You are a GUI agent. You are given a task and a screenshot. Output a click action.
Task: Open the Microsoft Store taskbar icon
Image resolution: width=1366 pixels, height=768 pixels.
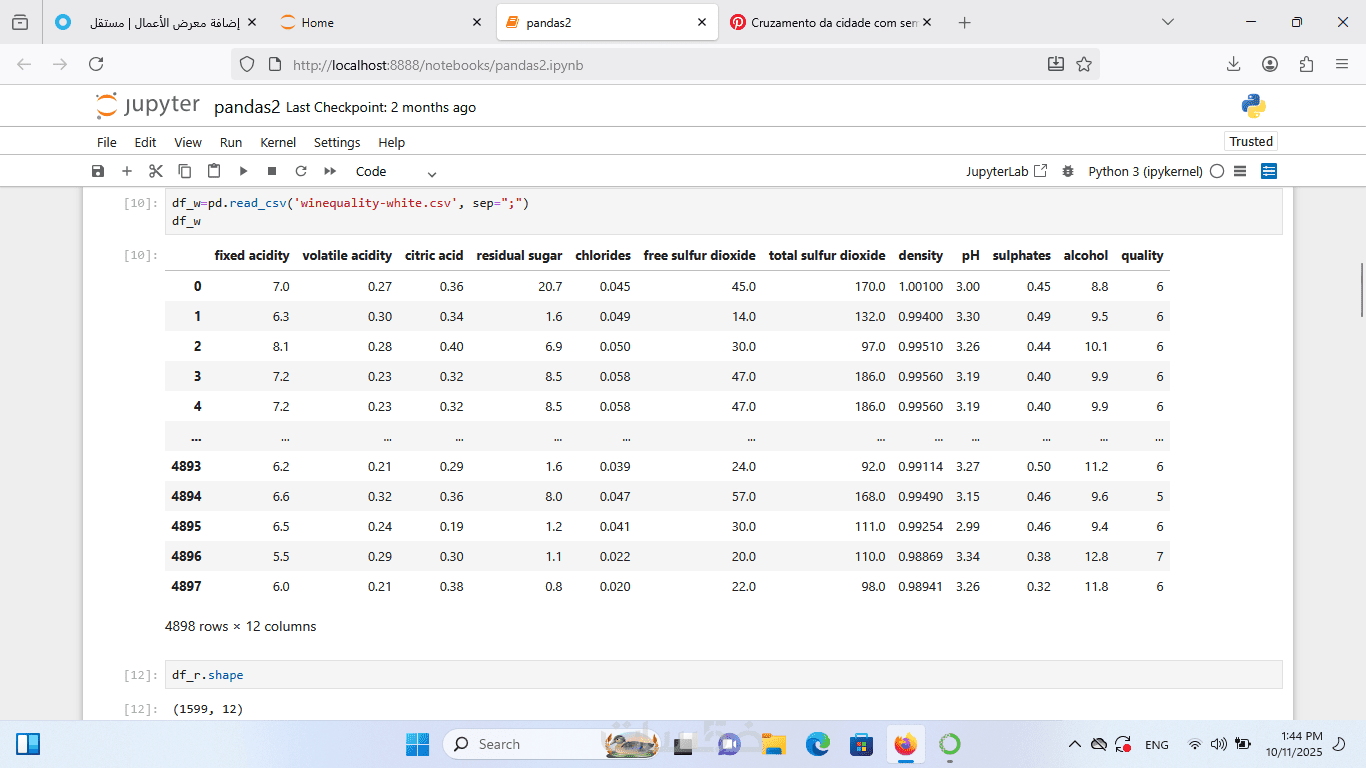click(x=861, y=744)
